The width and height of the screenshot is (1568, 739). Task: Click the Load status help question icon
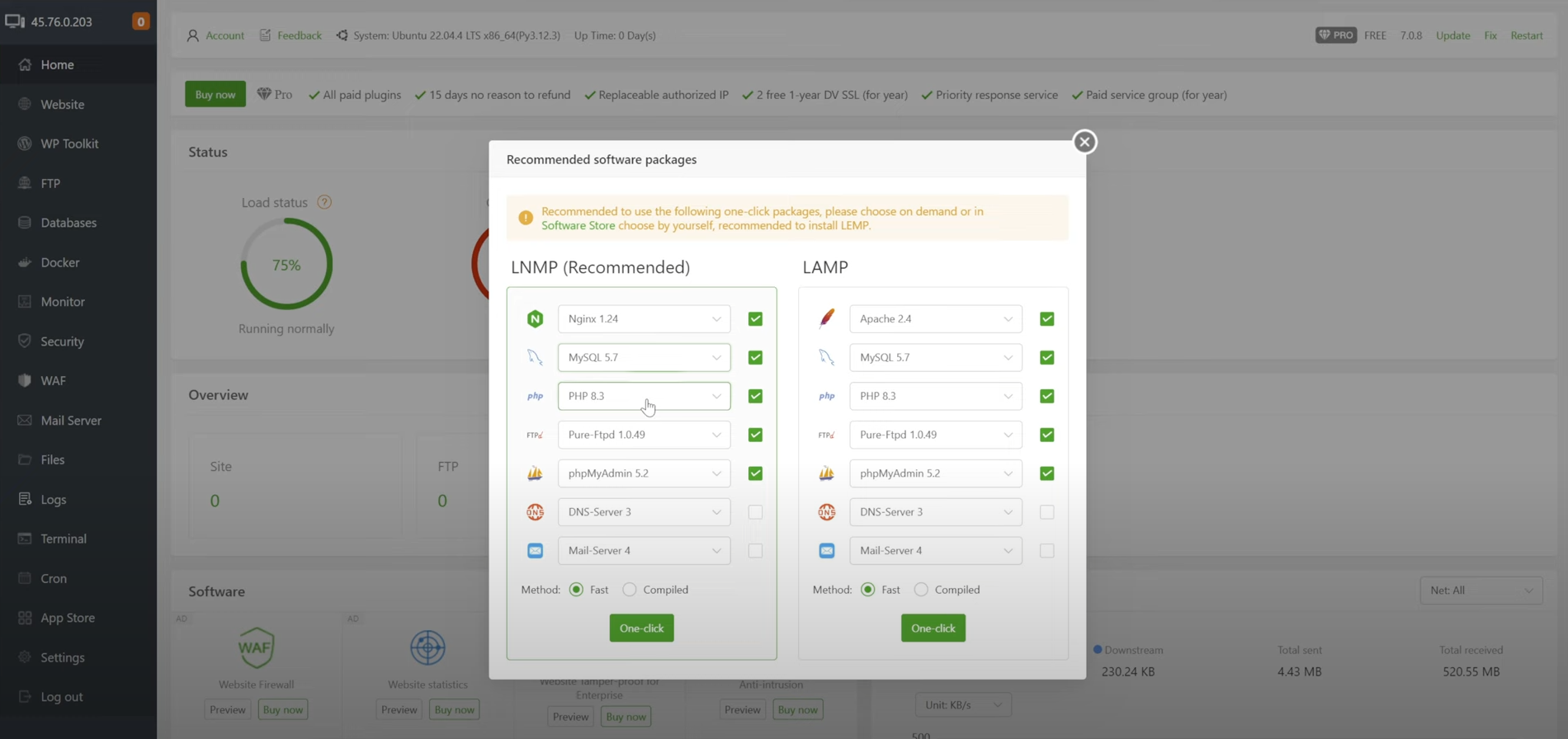click(324, 202)
